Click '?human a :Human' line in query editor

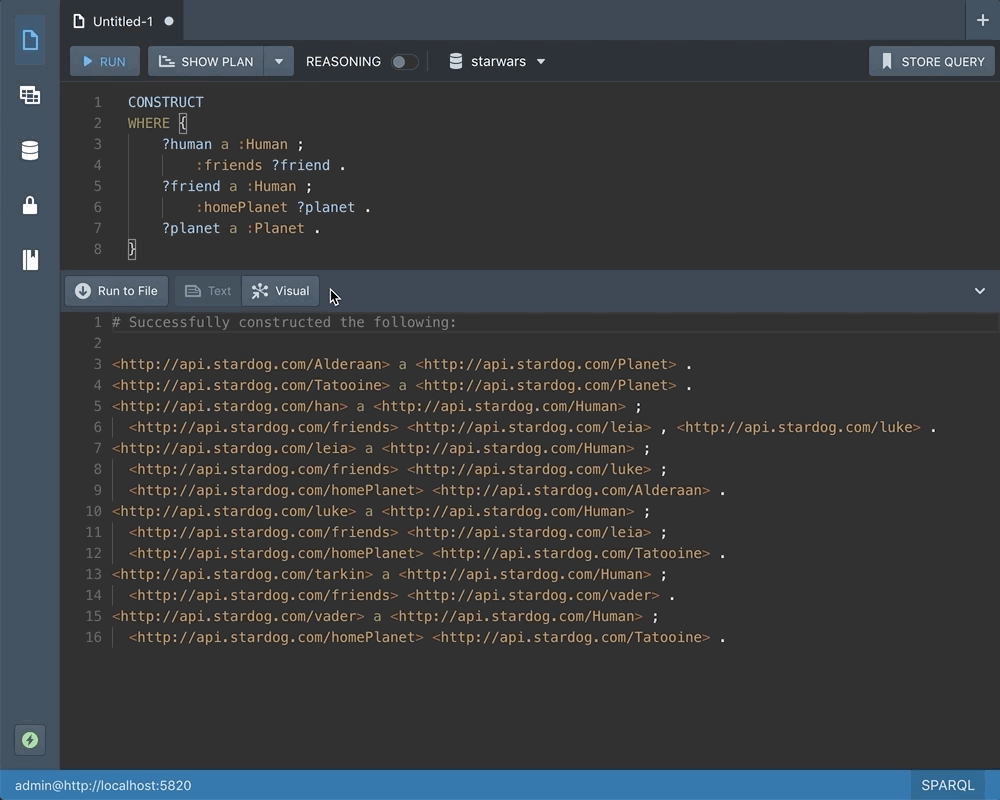[x=232, y=144]
